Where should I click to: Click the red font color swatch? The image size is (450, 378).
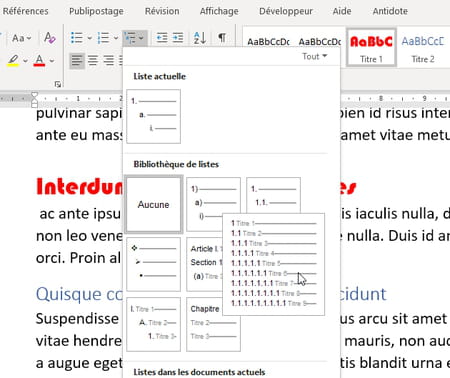[39, 60]
